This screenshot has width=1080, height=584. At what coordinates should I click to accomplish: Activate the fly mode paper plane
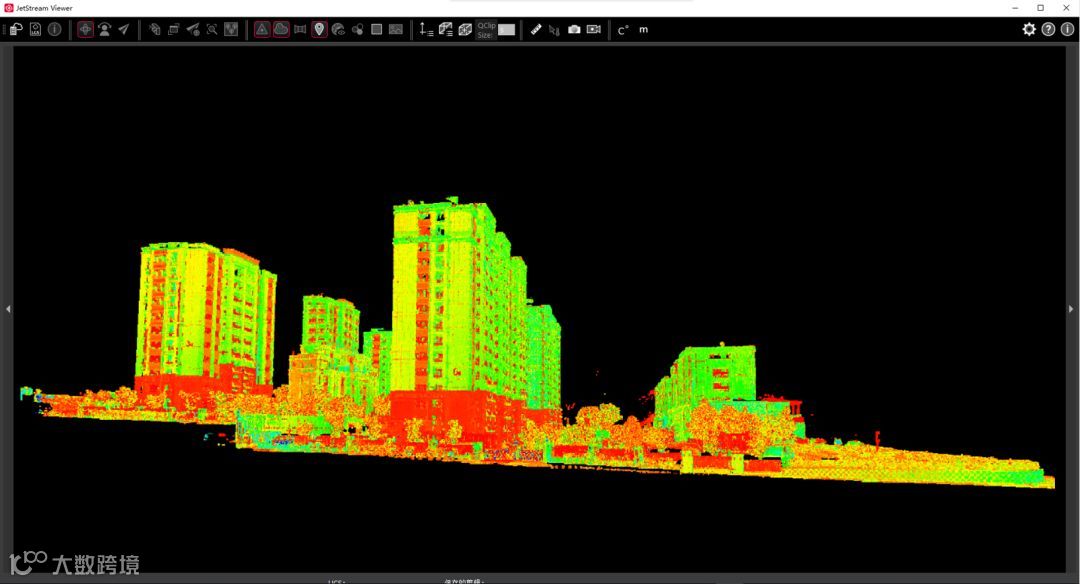[124, 29]
